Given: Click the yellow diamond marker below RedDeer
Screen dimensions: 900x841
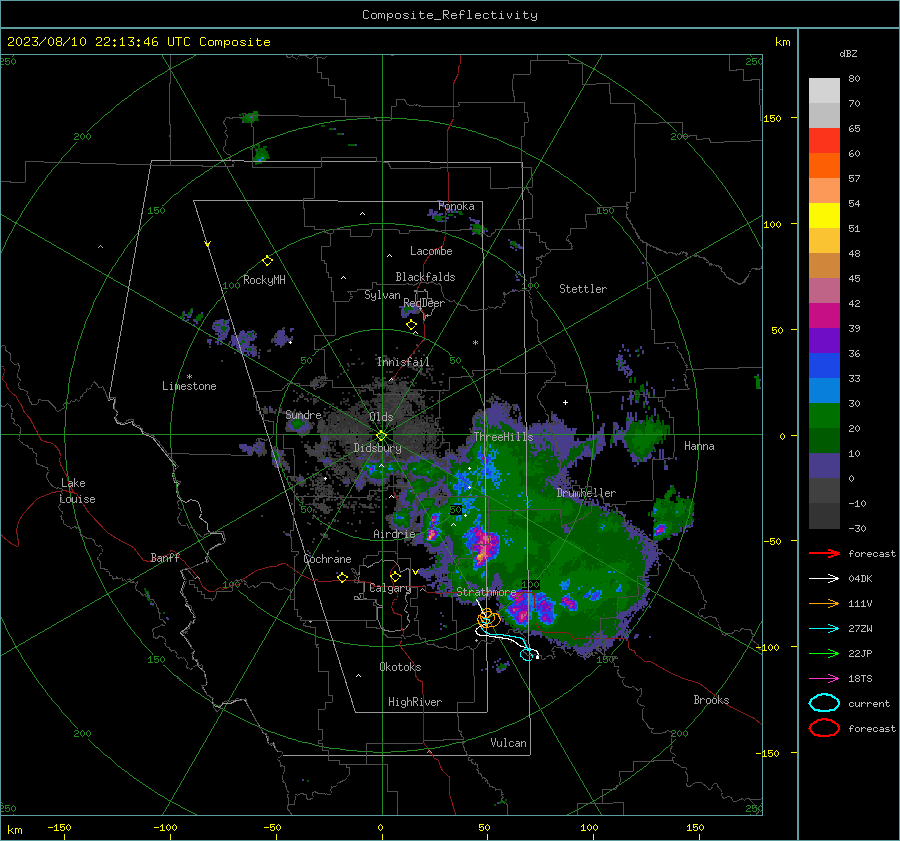Looking at the screenshot, I should tap(411, 325).
